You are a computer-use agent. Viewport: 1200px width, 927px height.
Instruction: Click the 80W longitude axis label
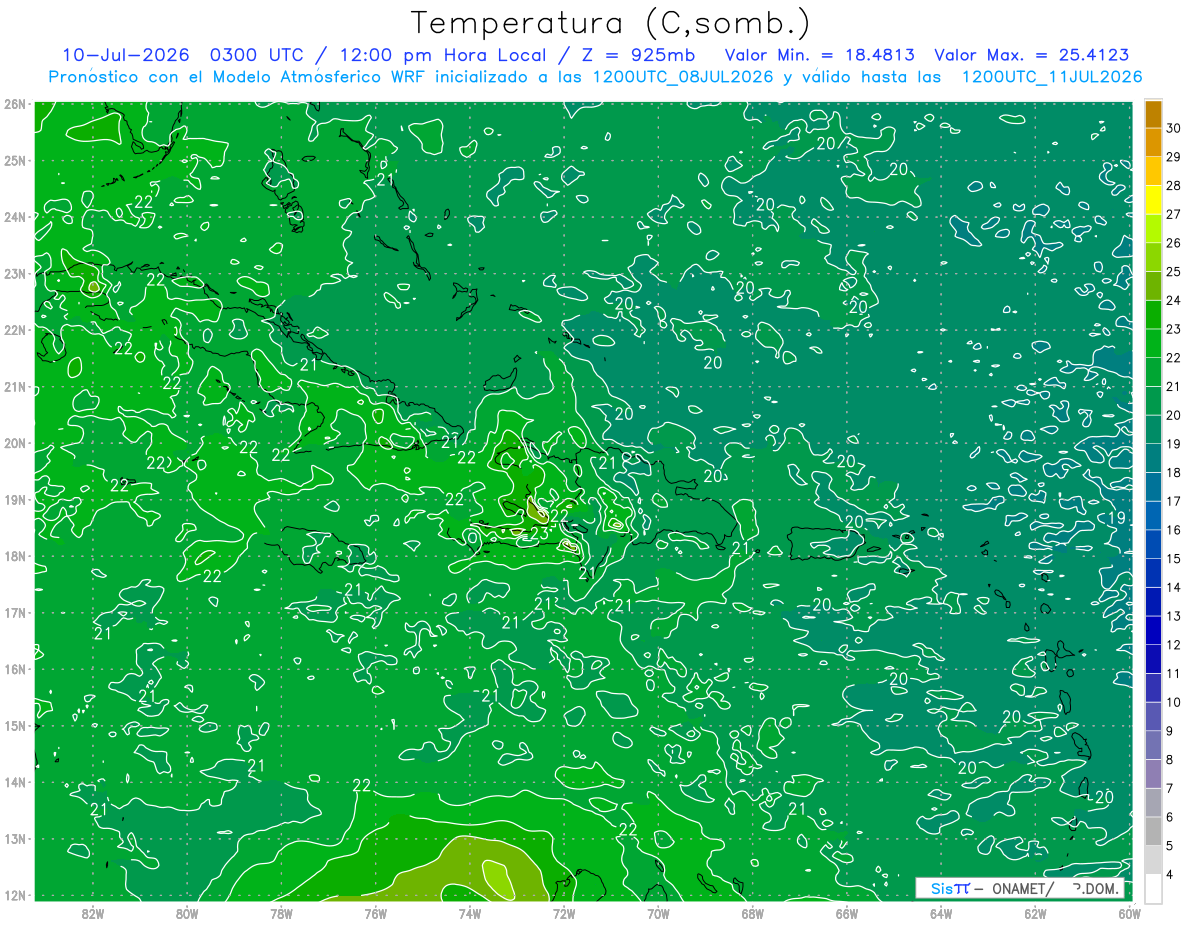click(187, 912)
